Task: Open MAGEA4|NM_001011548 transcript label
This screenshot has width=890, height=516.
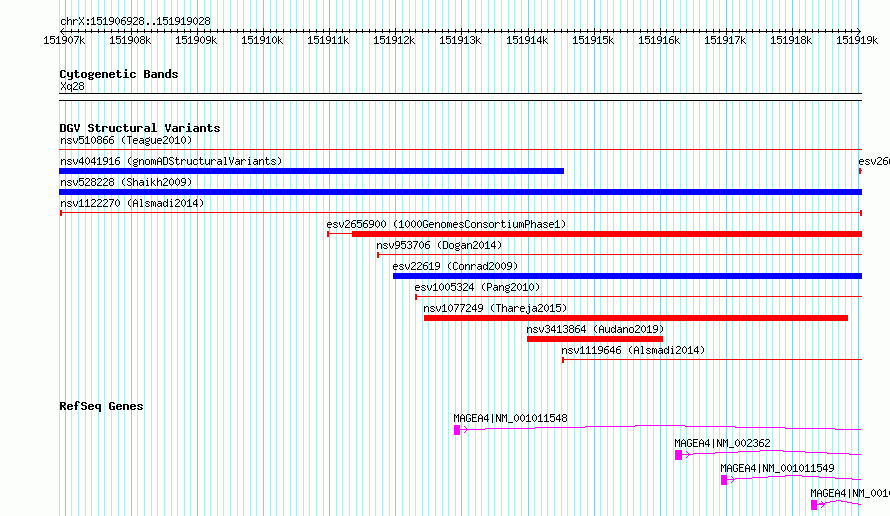Action: [x=510, y=418]
